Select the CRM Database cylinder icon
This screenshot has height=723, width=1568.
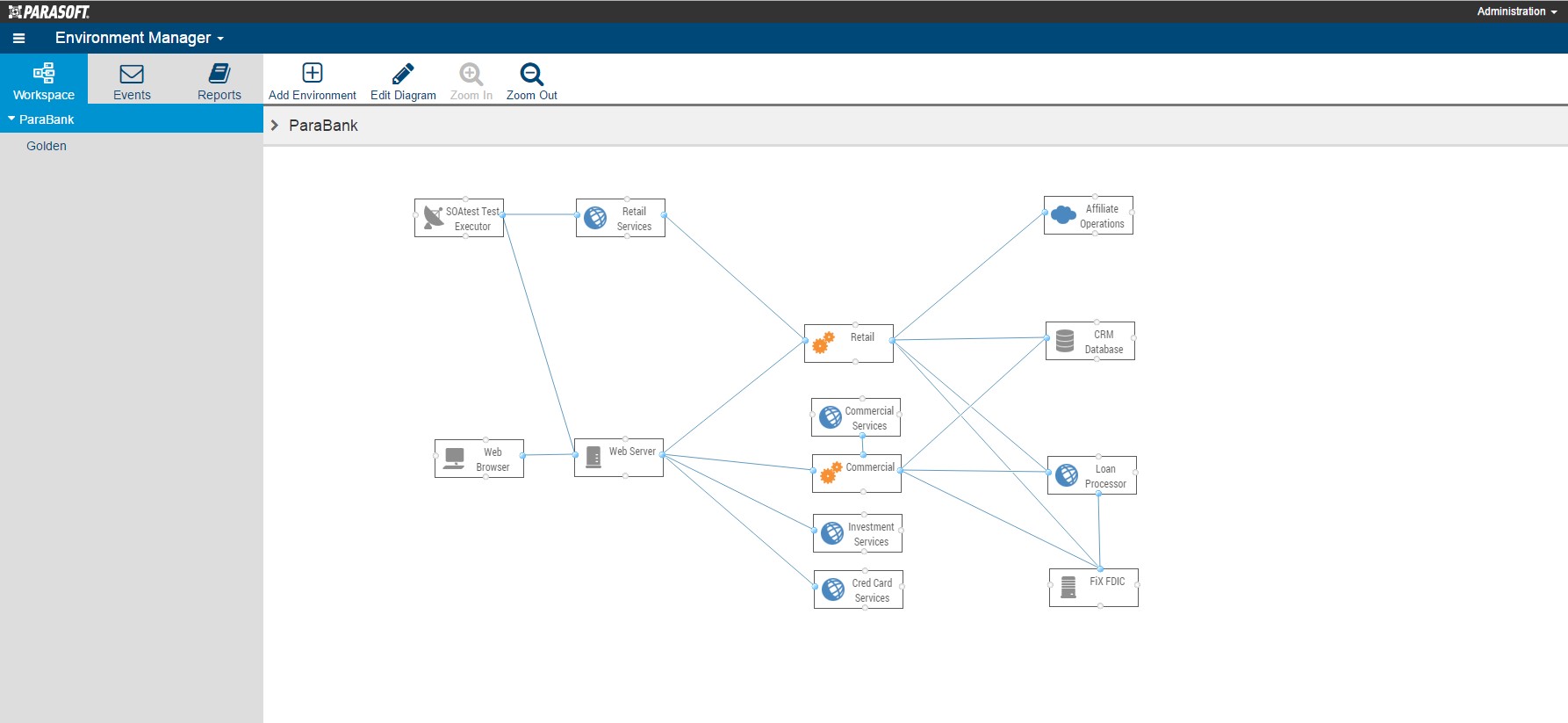[x=1065, y=341]
